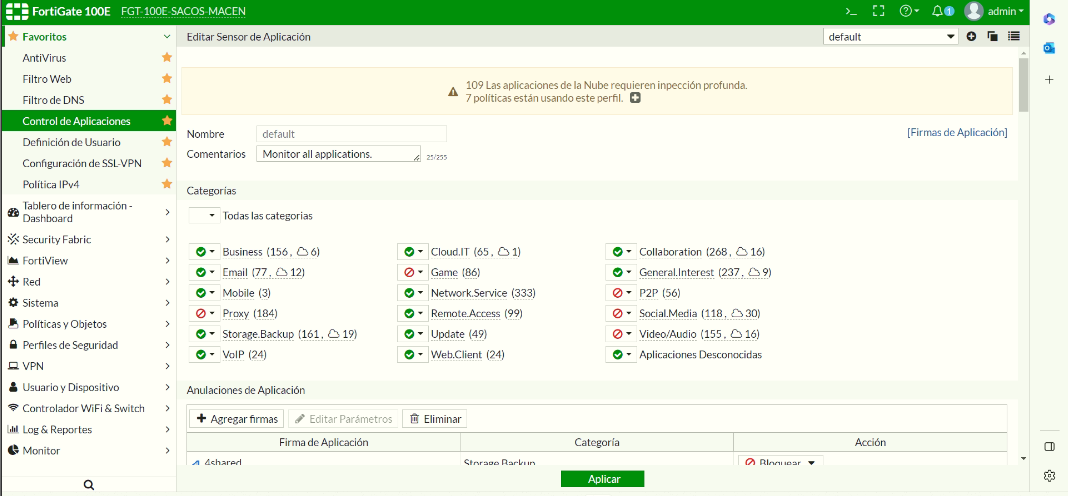Clone the sensor with the copy icon
1068x496 pixels.
[992, 37]
